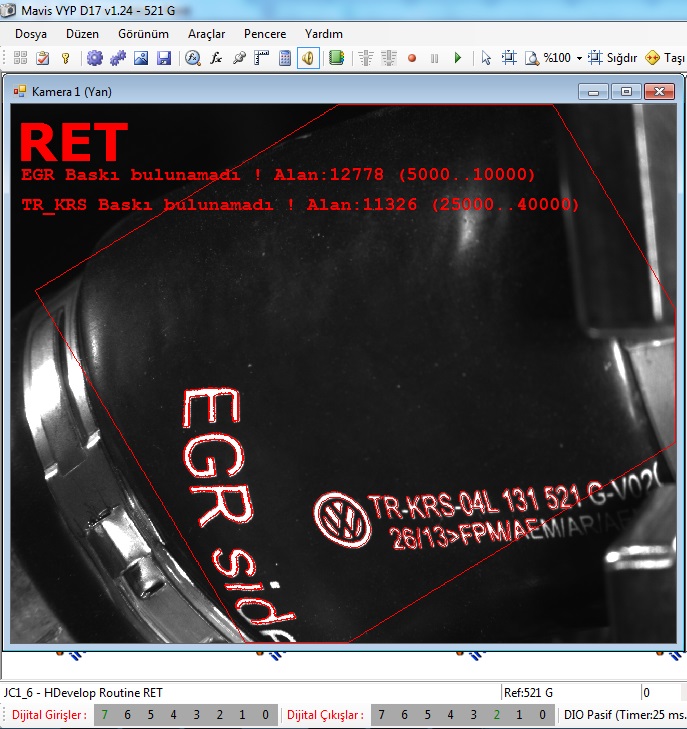Toggle the speaker sound button
The width and height of the screenshot is (687, 729).
pyautogui.click(x=308, y=58)
